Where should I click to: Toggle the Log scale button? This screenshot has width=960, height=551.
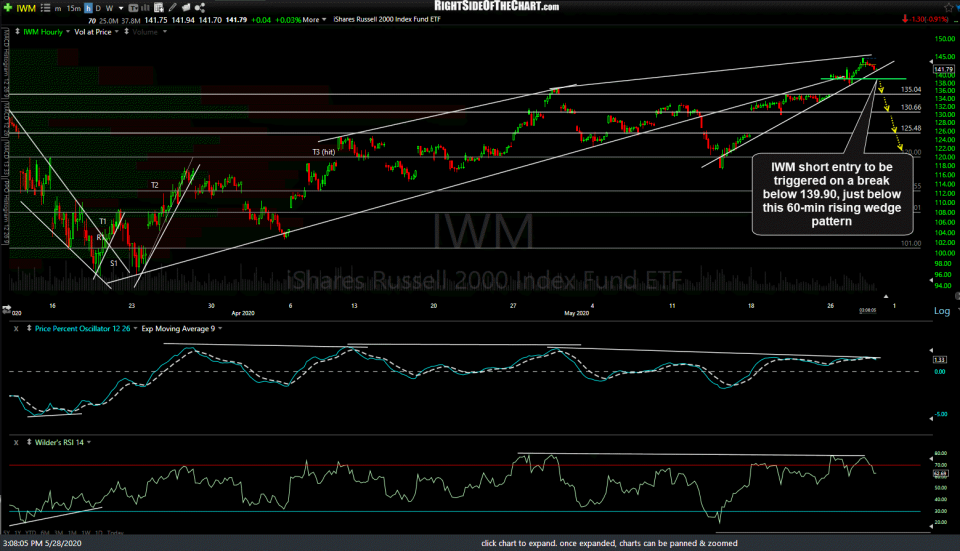942,311
